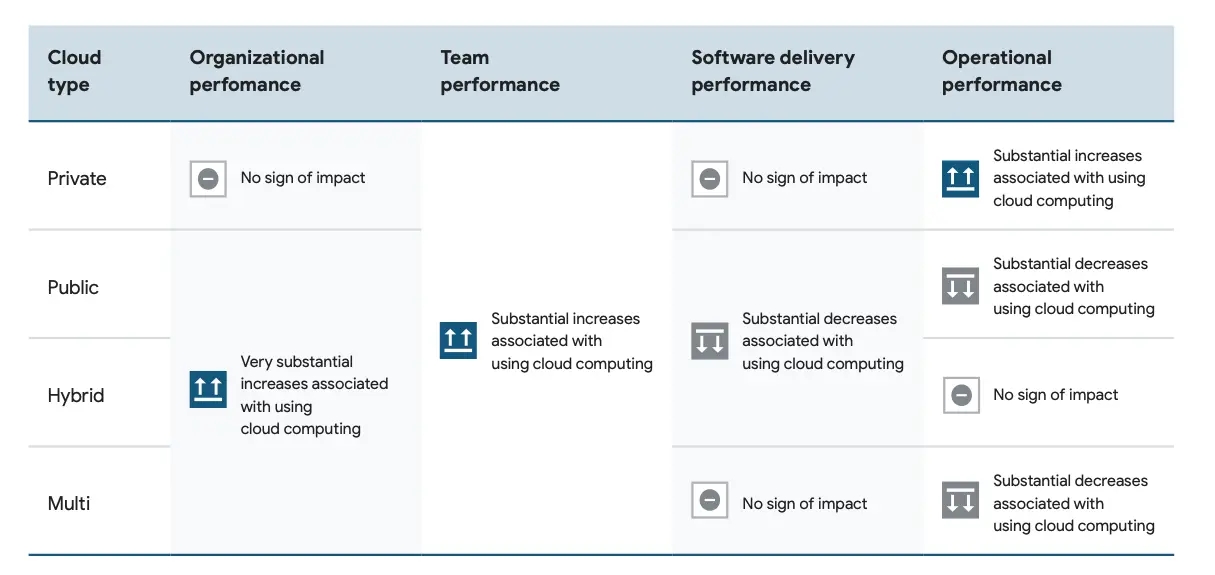Select the Multi row label
The height and width of the screenshot is (575, 1215).
click(69, 503)
